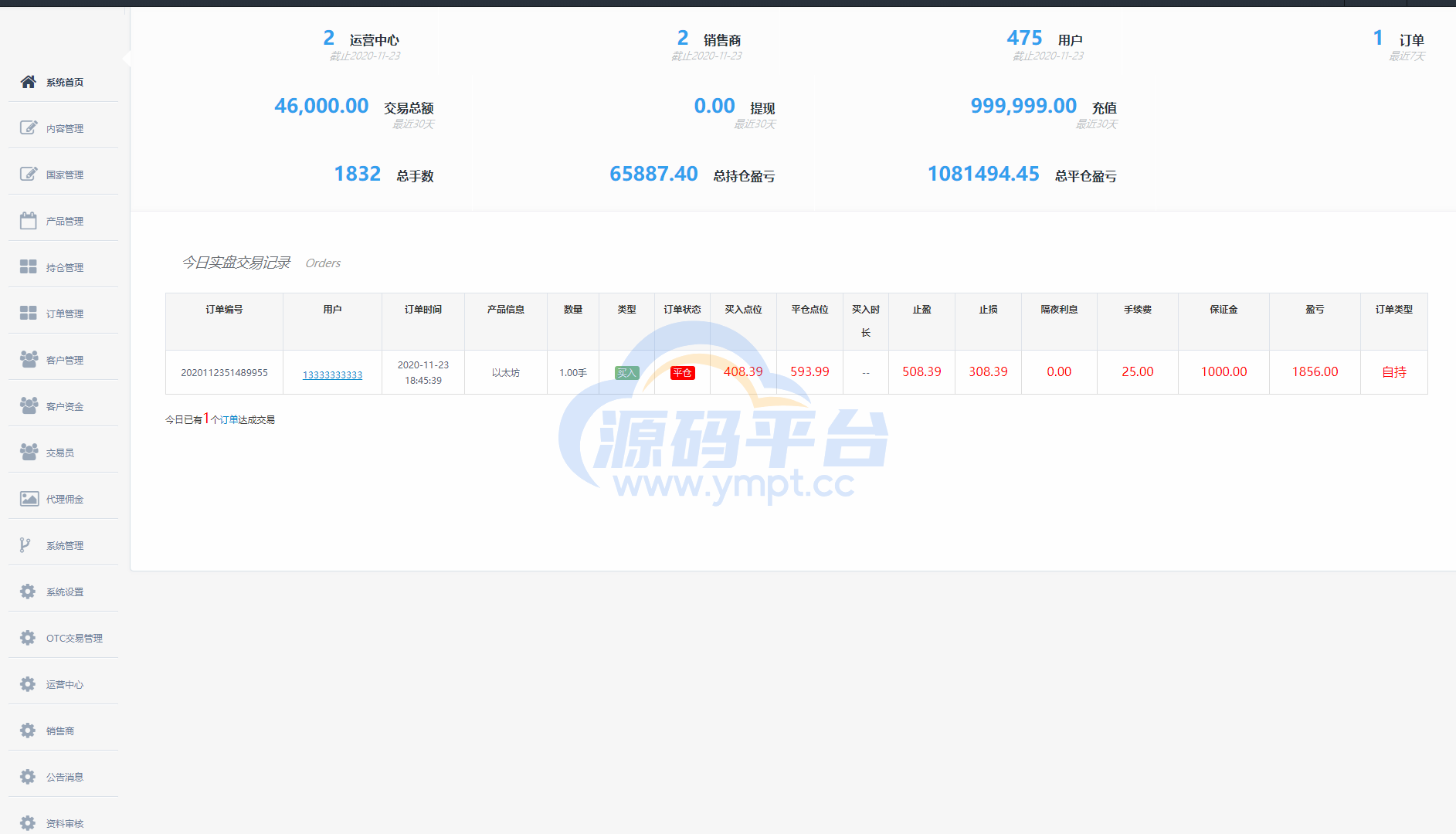Image resolution: width=1456 pixels, height=834 pixels.
Task: Click the home icon beside 系统首页
Action: click(29, 82)
